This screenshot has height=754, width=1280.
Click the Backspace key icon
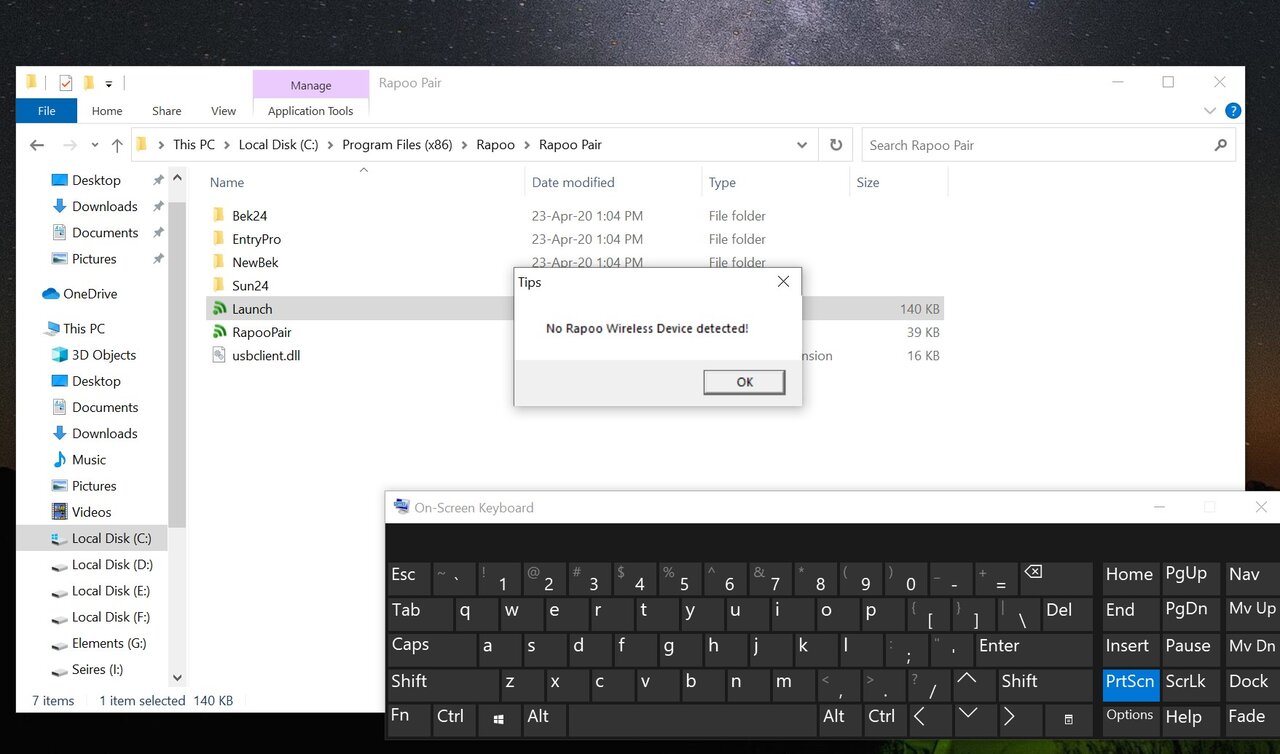[1056, 578]
